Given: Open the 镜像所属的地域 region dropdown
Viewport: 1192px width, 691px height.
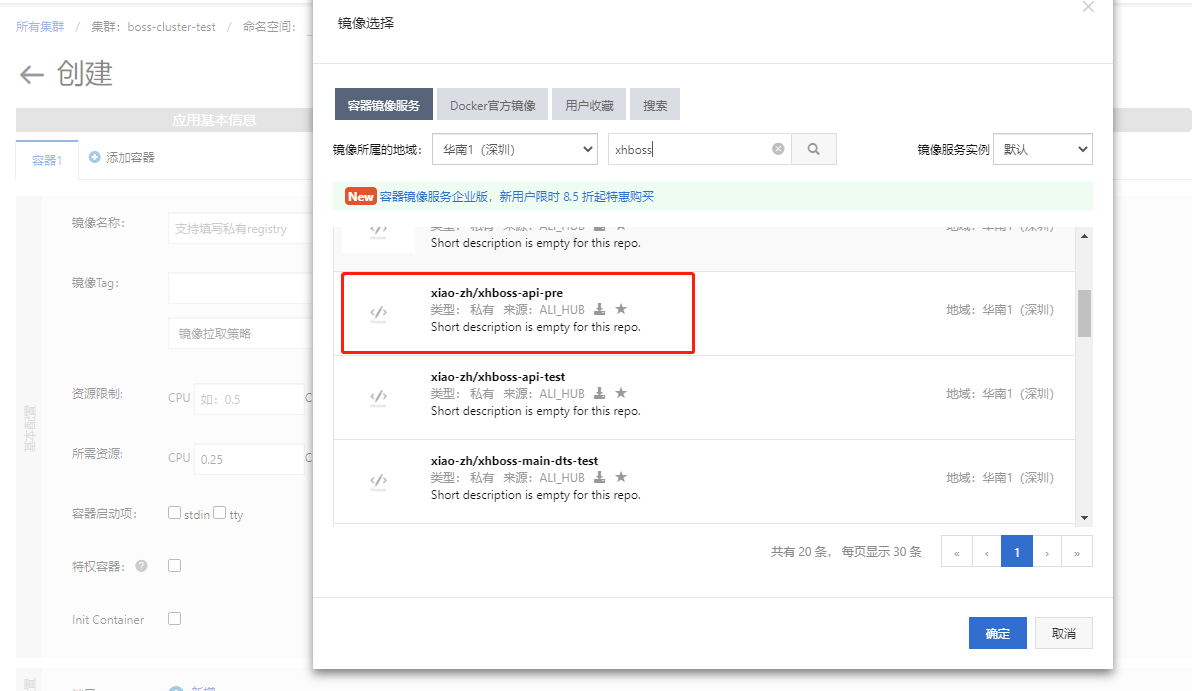Looking at the screenshot, I should [x=515, y=149].
